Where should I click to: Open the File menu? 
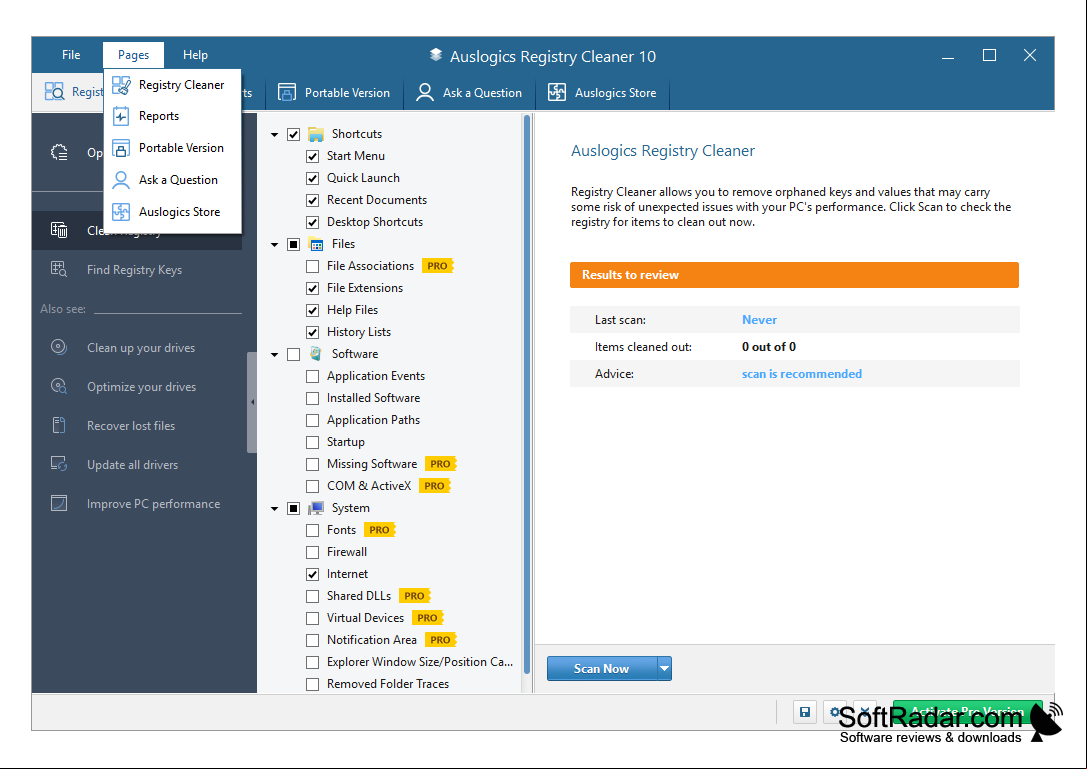pyautogui.click(x=71, y=55)
